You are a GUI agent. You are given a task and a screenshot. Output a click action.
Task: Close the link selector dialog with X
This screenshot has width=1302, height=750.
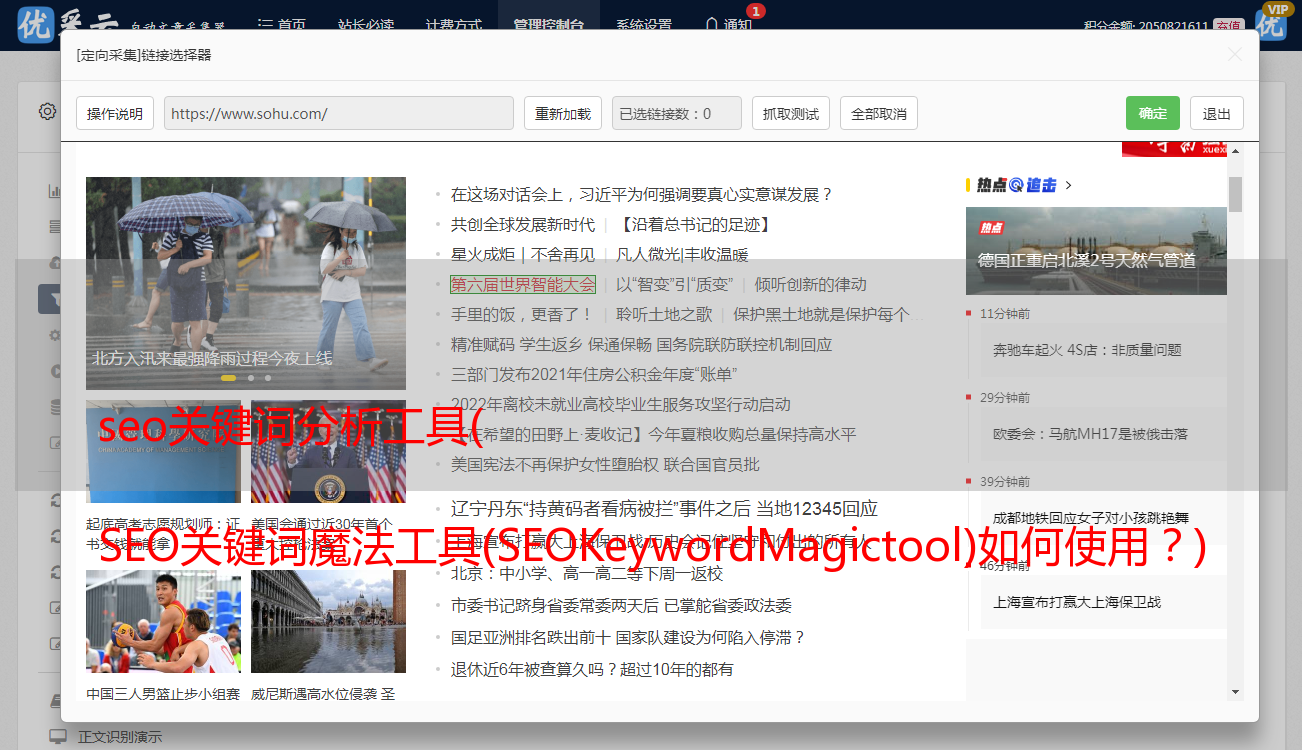tap(1235, 55)
